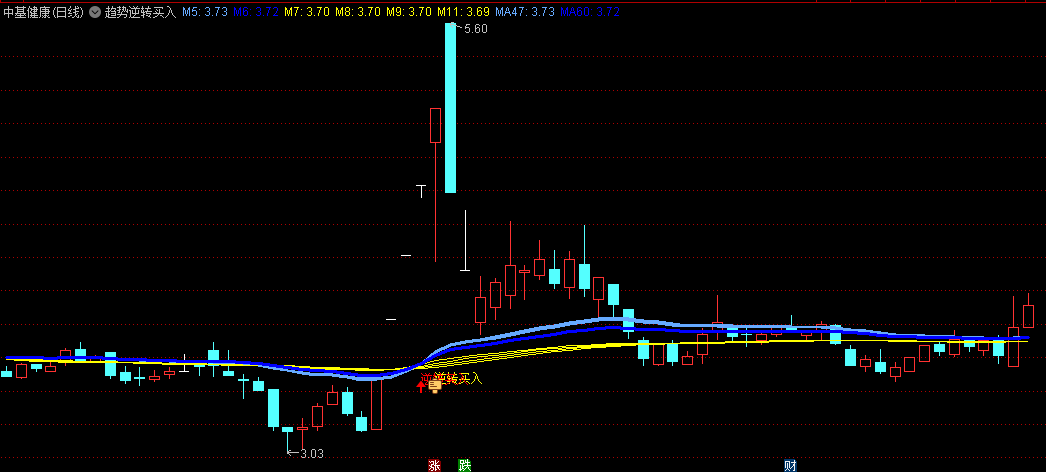Click the blue 财 marker icon
Viewport: 1046px width, 472px height.
[791, 465]
